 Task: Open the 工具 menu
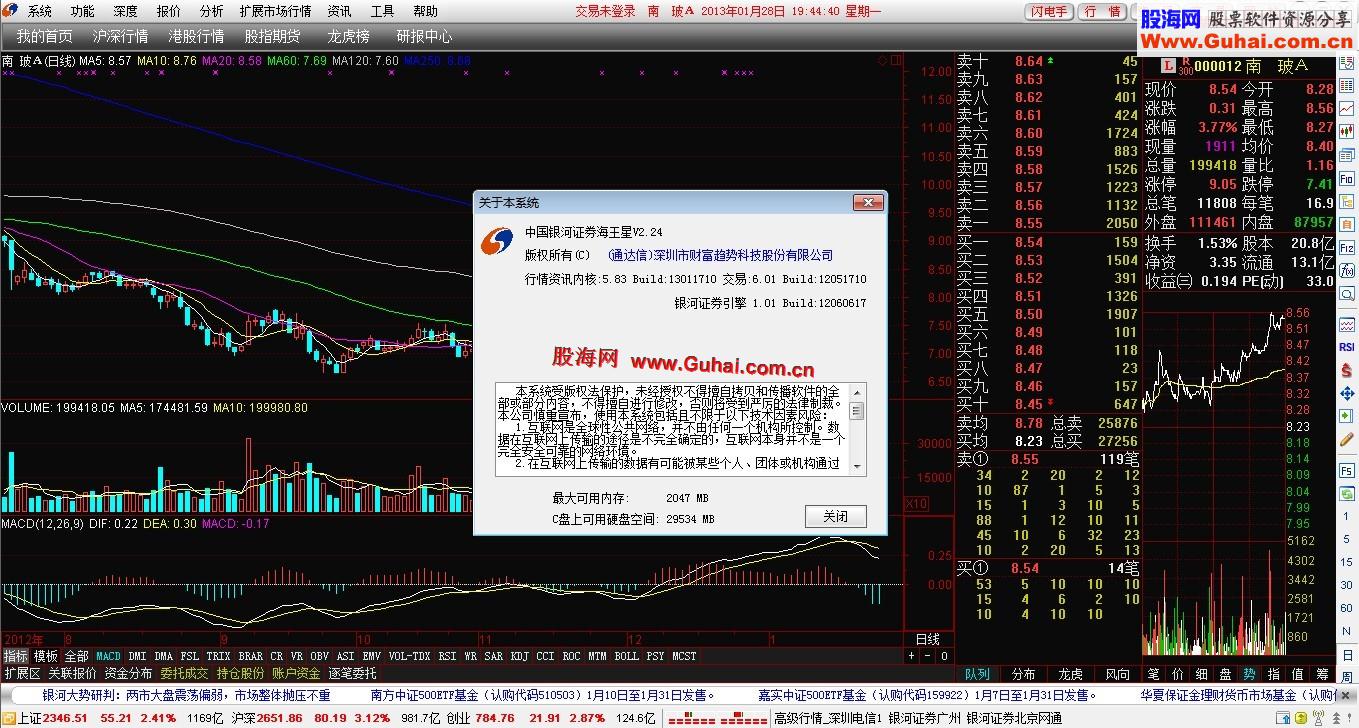coord(382,11)
